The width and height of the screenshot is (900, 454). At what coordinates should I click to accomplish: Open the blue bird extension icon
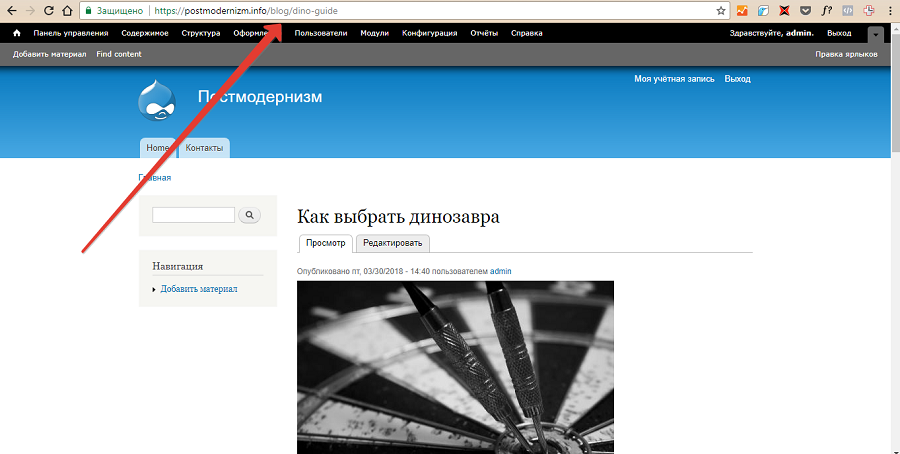tap(763, 10)
